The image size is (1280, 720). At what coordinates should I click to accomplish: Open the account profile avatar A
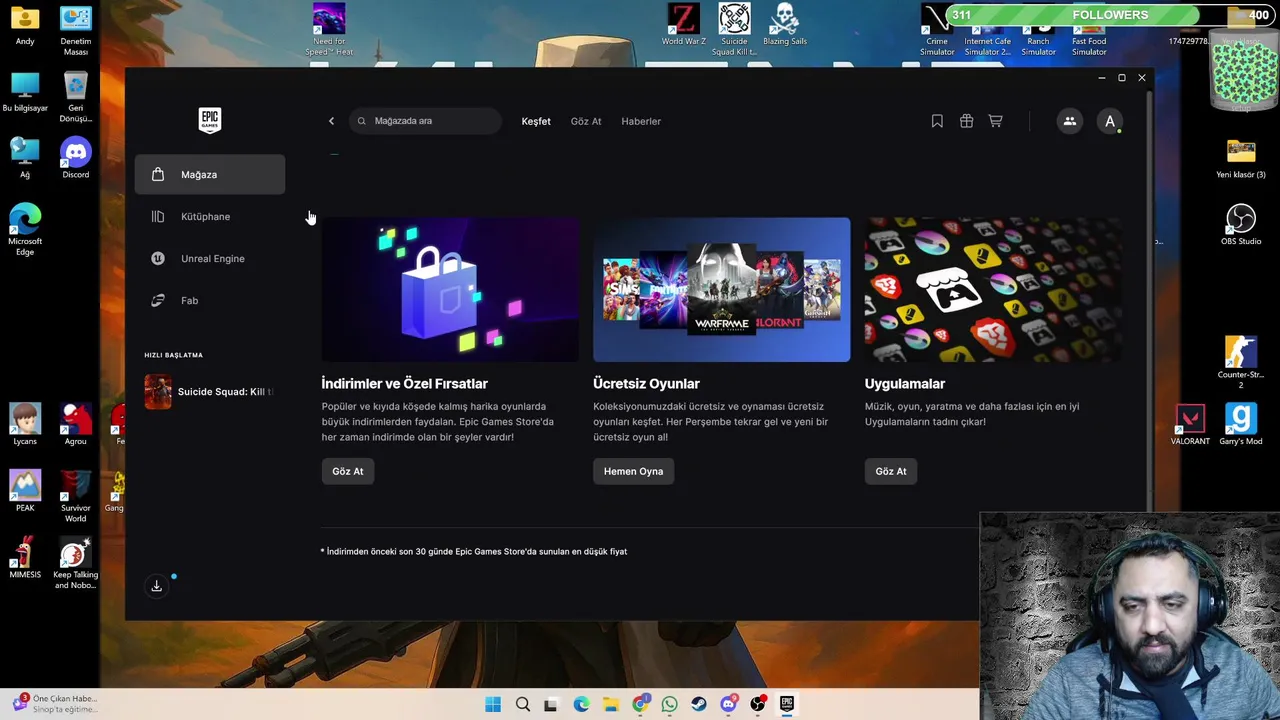(1109, 121)
